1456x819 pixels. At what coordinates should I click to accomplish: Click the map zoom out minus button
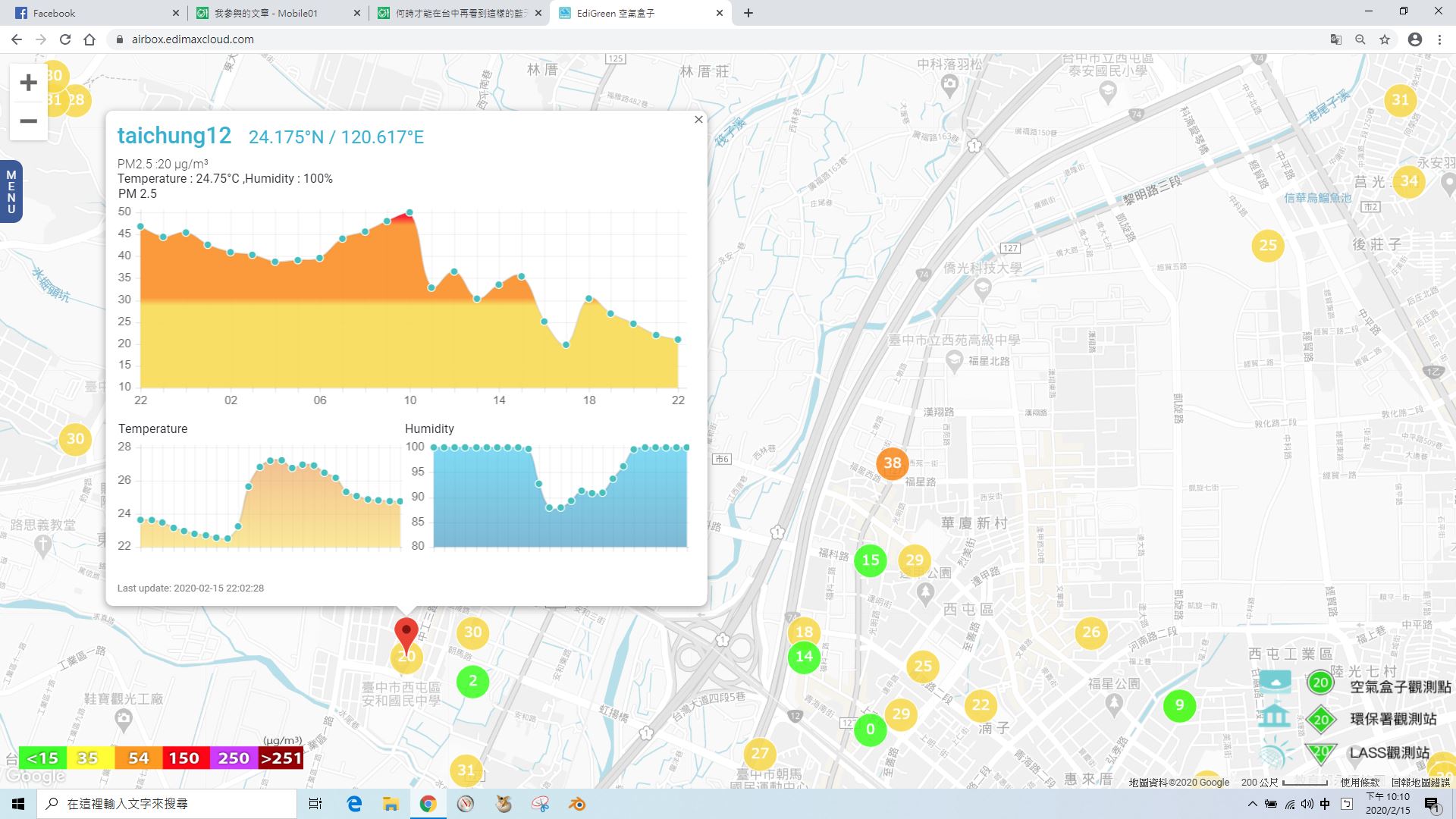pyautogui.click(x=28, y=121)
